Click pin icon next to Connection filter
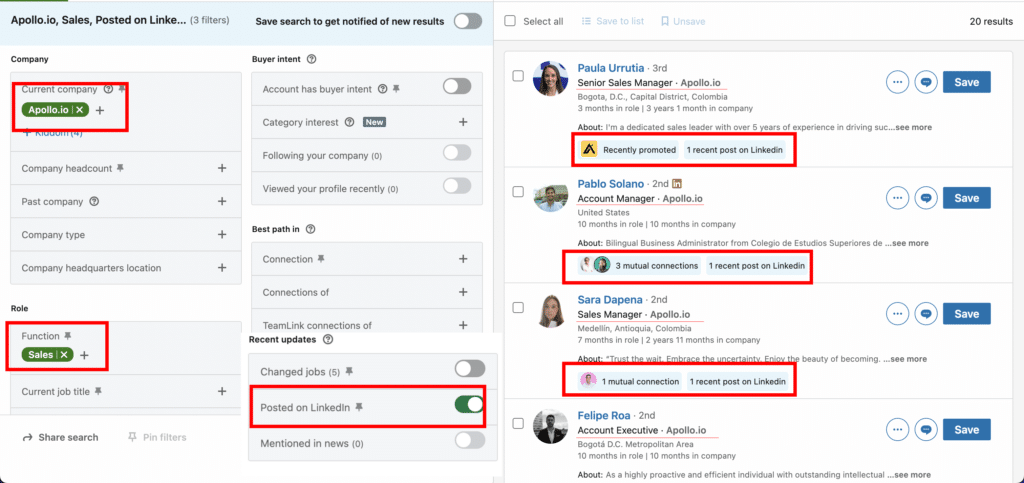 click(321, 259)
